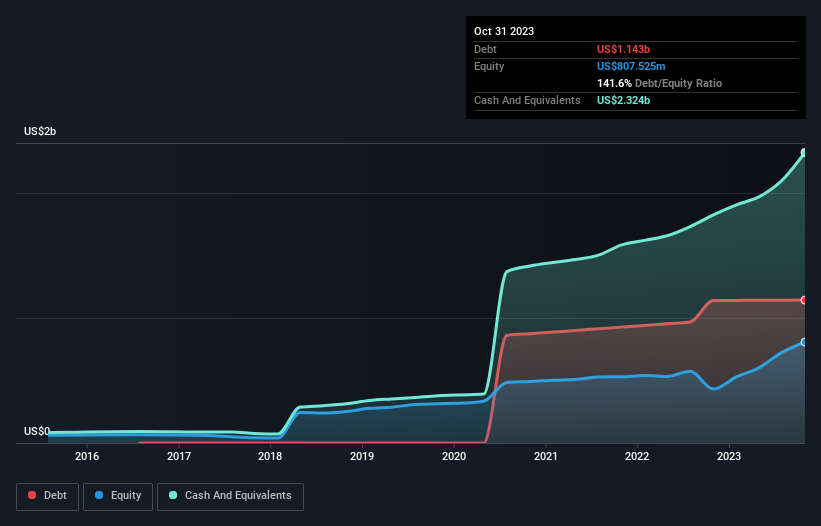Click the 2022 x-axis label
This screenshot has height=526, width=821.
click(x=637, y=456)
